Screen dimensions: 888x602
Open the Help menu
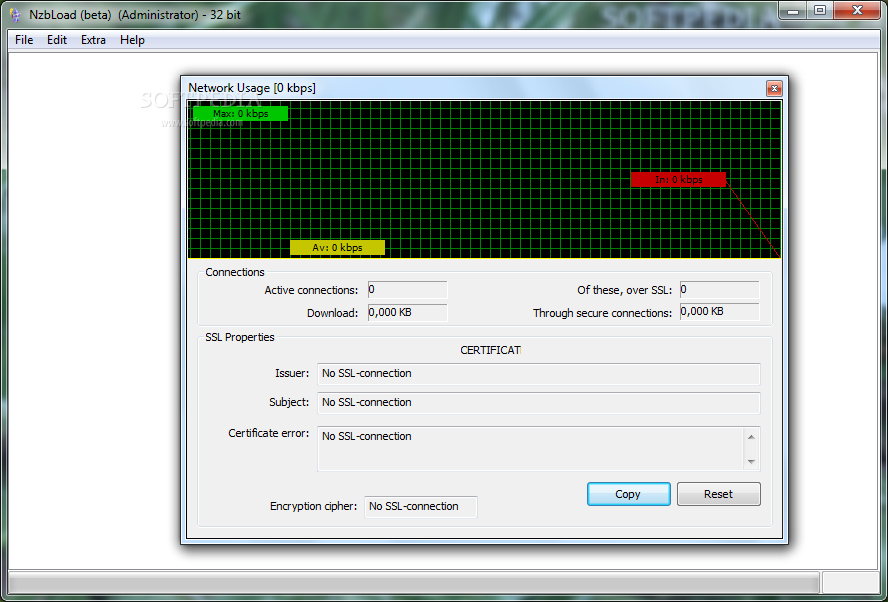(x=132, y=40)
